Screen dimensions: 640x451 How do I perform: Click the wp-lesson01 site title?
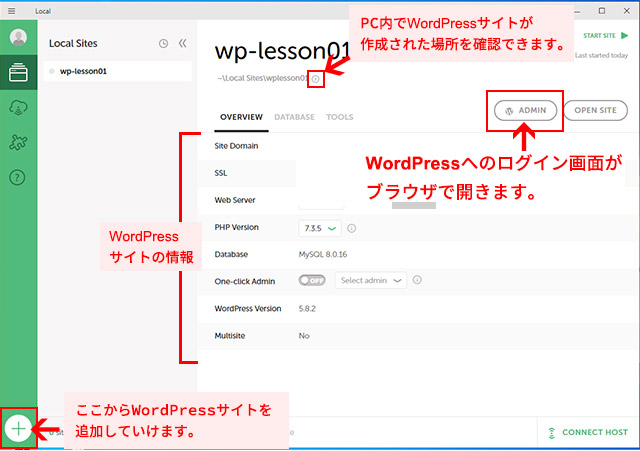282,51
